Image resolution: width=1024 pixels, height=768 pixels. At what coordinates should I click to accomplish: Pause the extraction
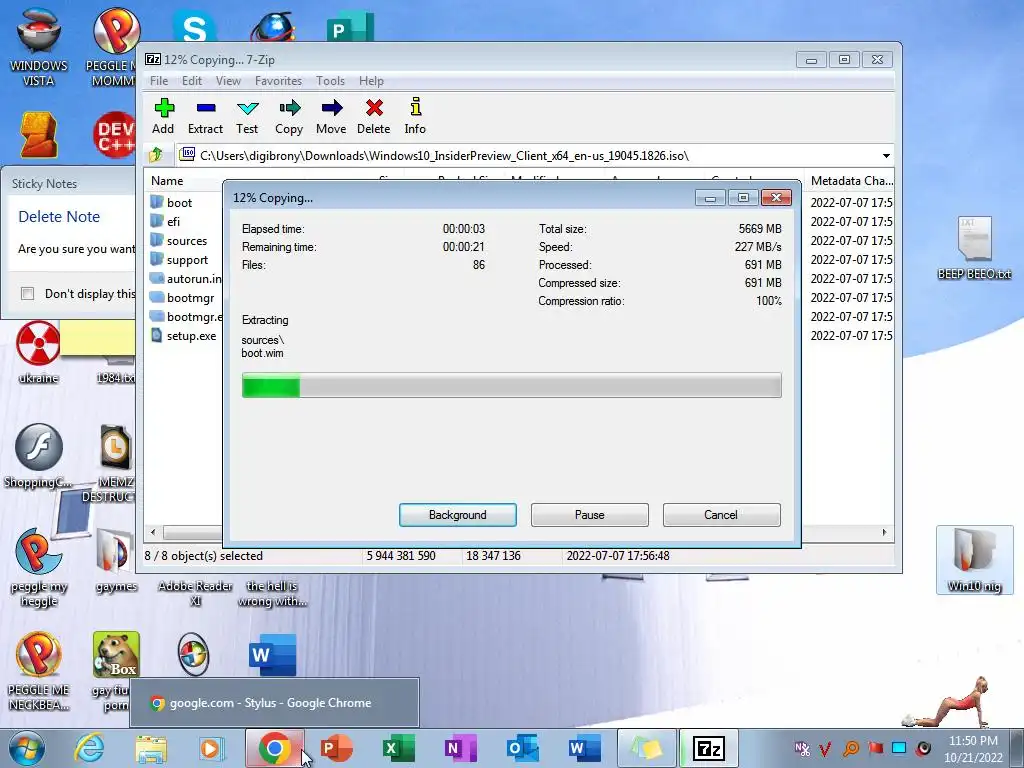[590, 515]
